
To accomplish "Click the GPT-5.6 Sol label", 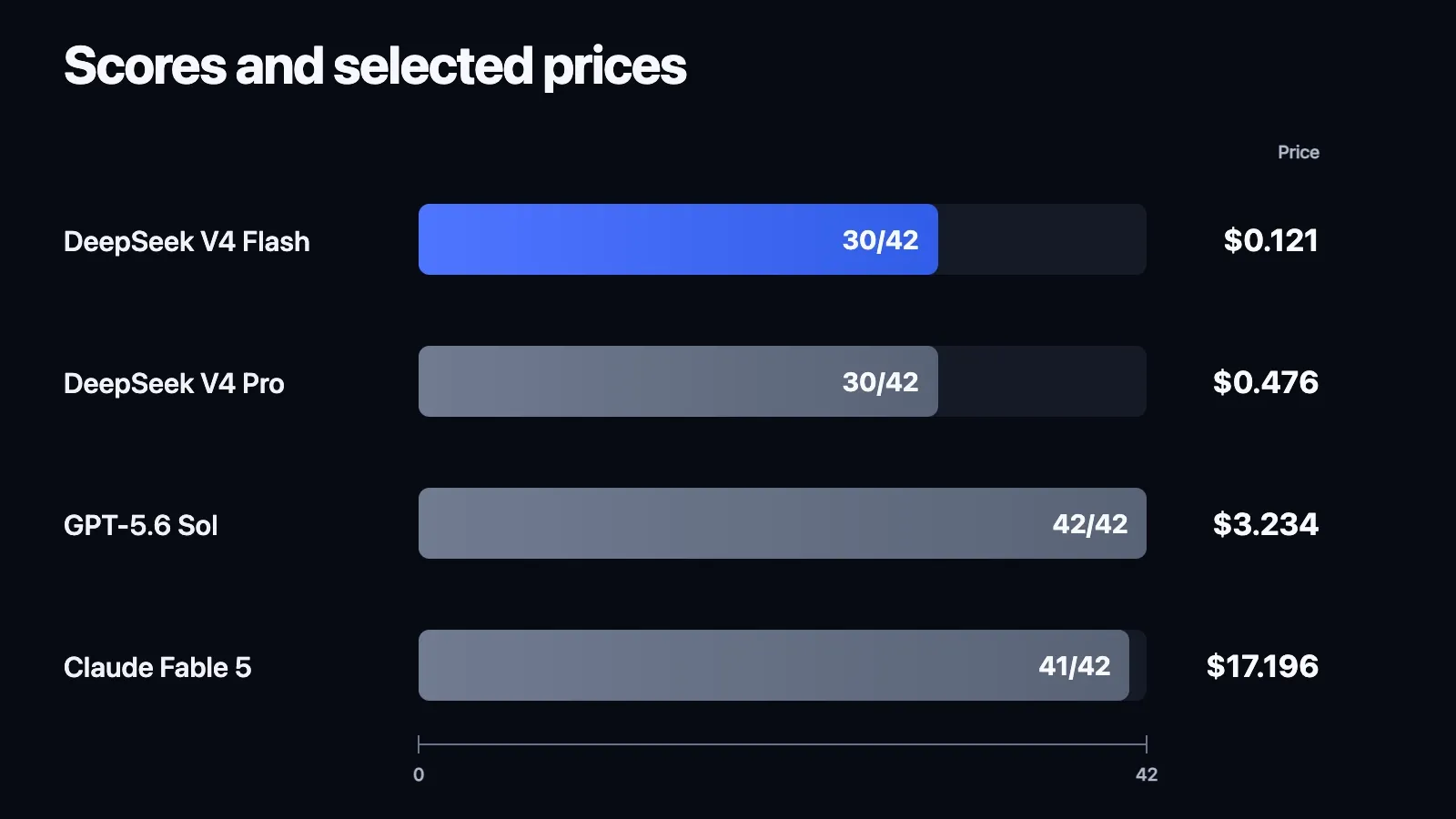I will pos(141,525).
